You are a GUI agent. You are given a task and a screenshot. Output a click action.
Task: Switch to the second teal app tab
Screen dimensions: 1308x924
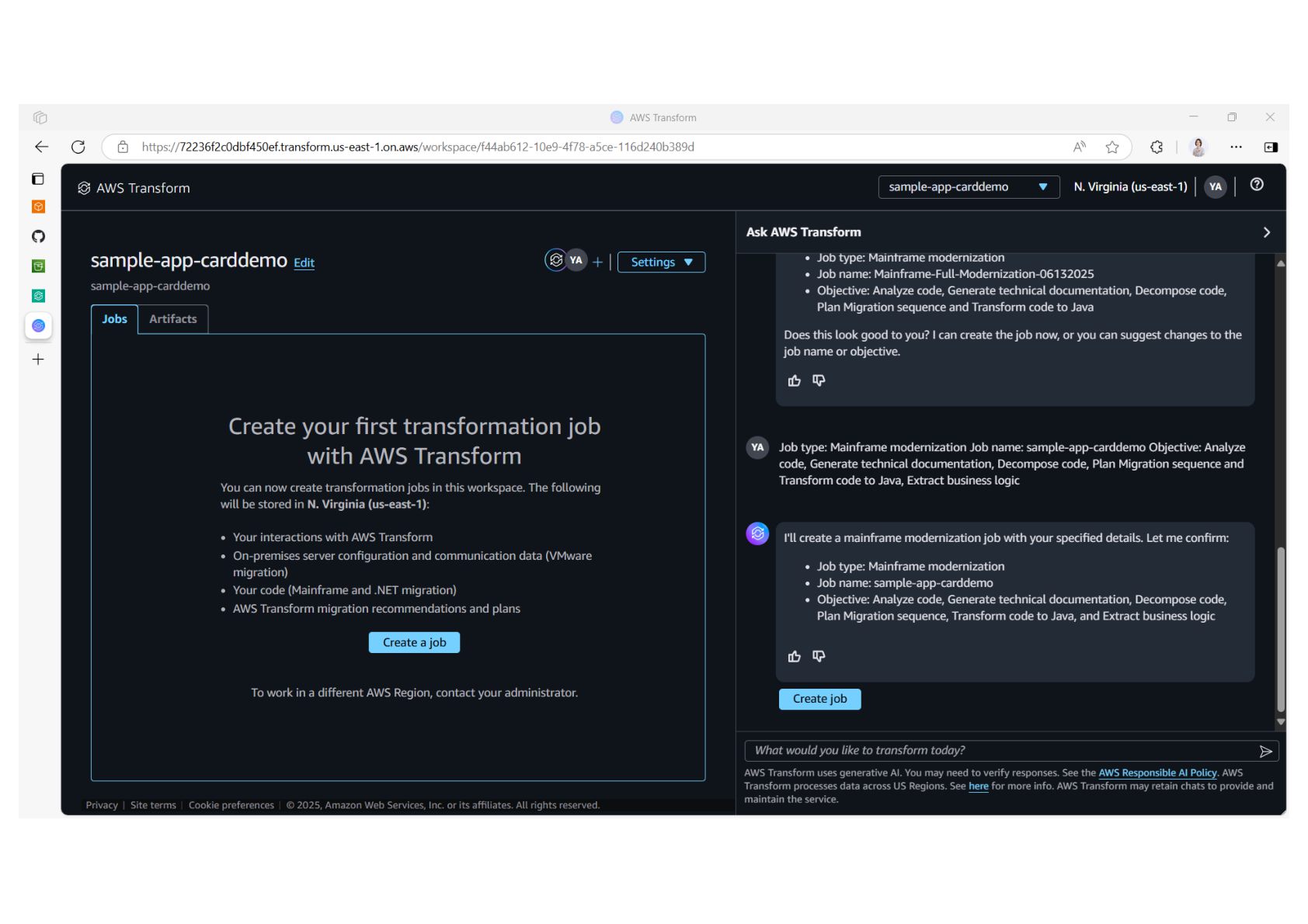click(38, 296)
